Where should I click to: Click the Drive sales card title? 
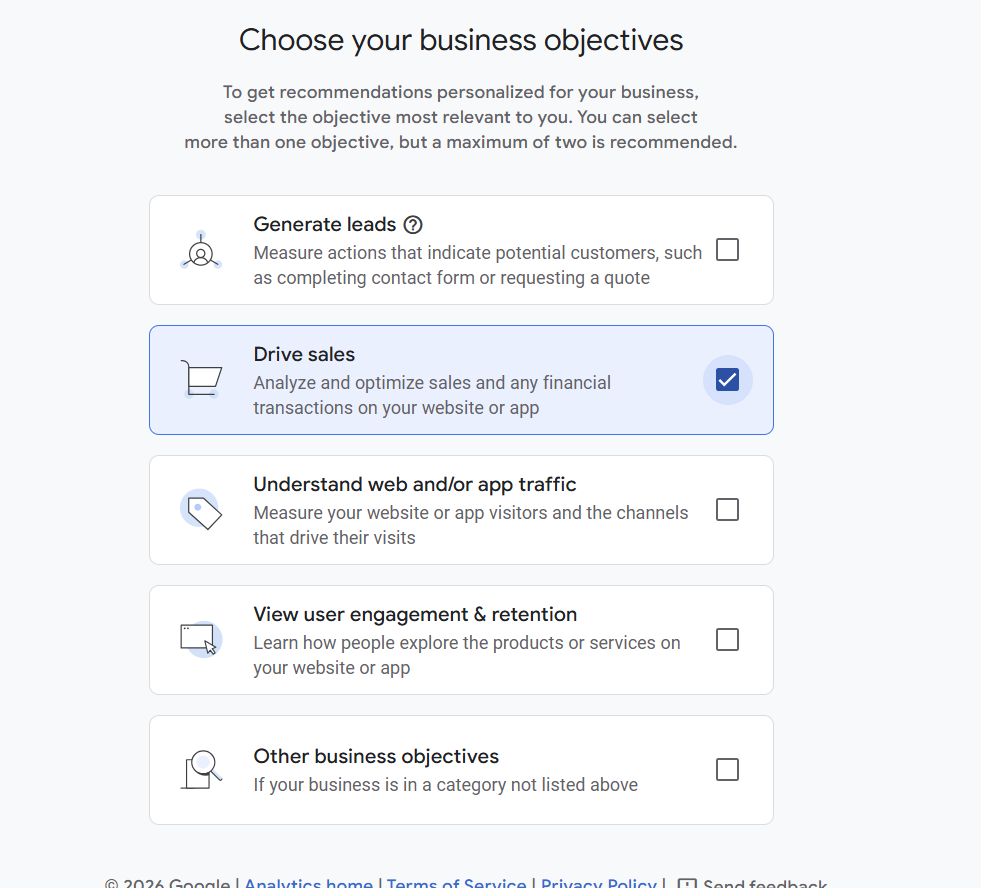click(304, 355)
